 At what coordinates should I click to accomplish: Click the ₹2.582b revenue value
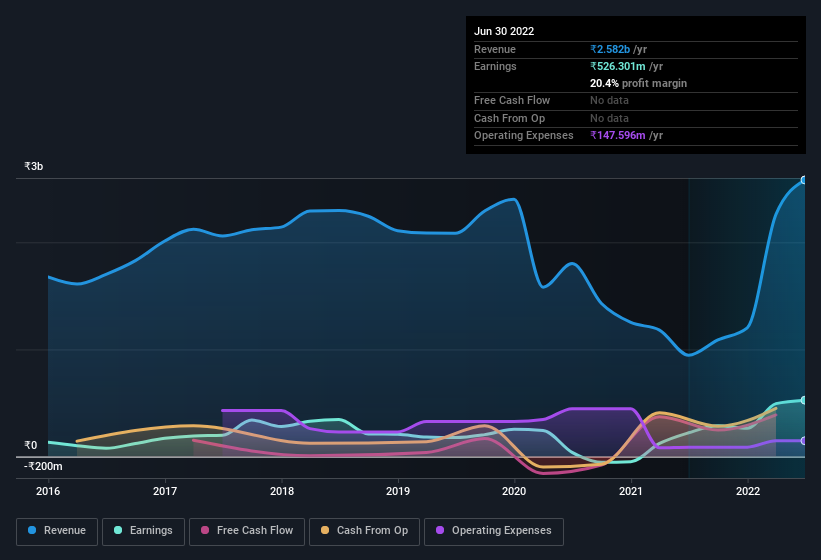pos(610,49)
